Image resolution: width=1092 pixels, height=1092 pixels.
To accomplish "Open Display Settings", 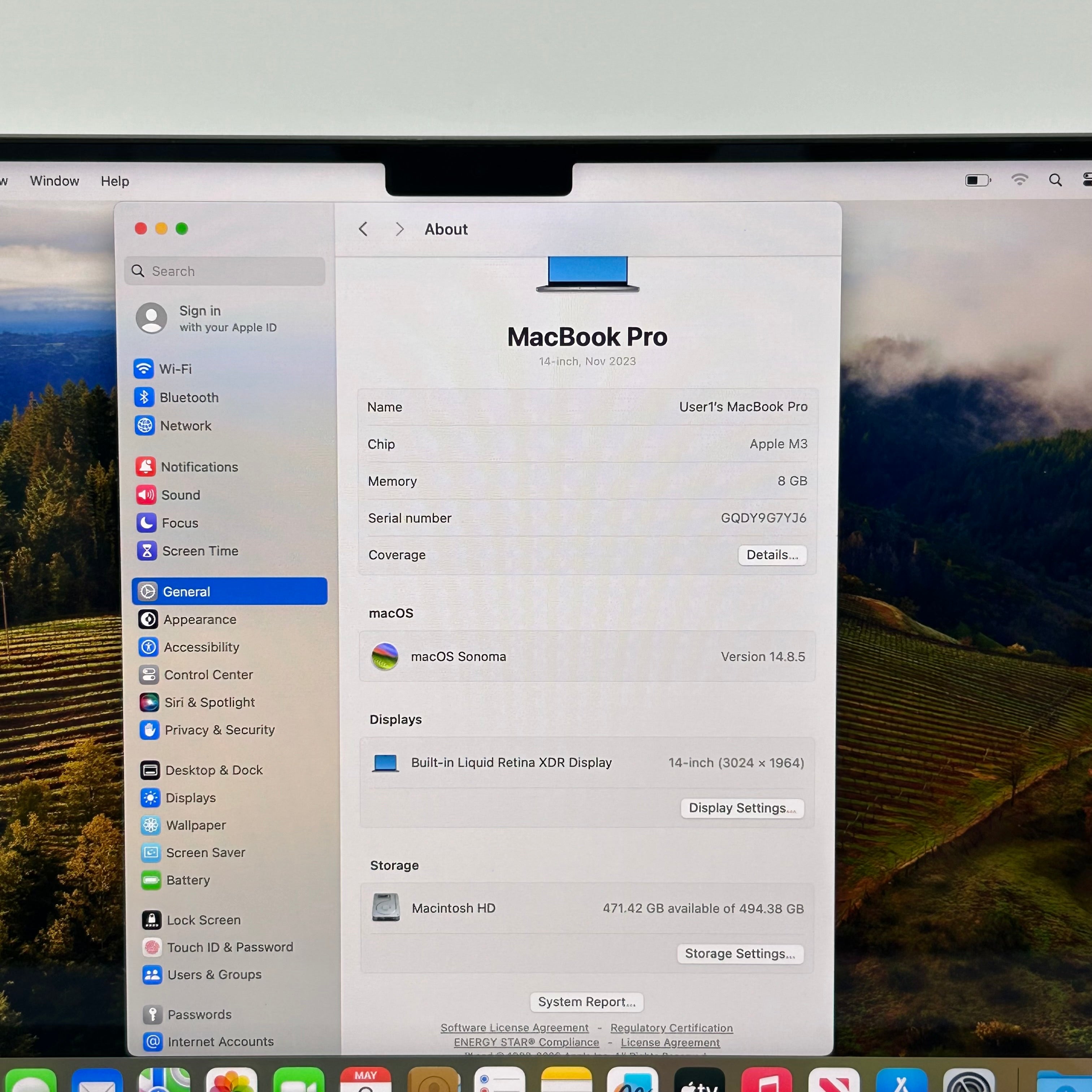I will coord(742,808).
